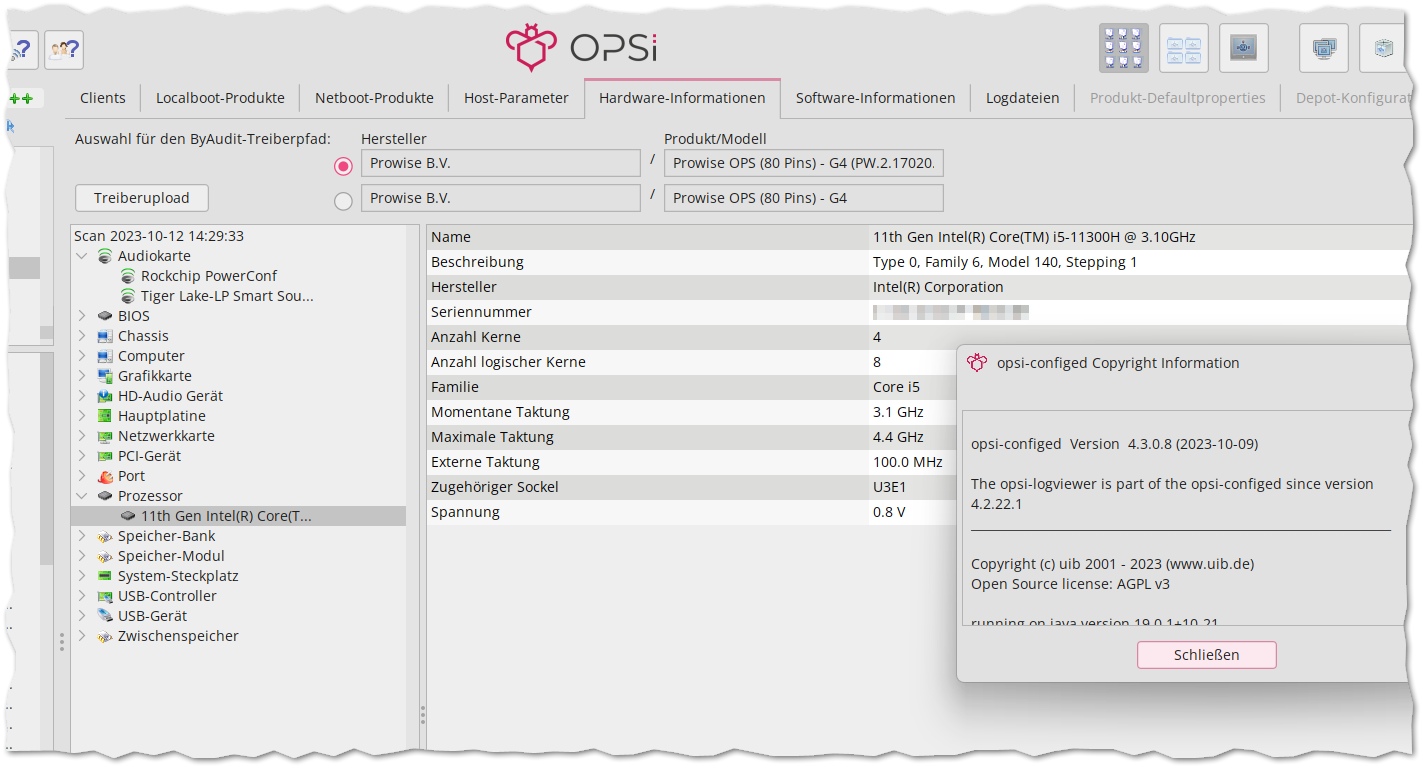Click the BIOS chip icon
The image size is (1423, 768).
pyautogui.click(x=105, y=316)
